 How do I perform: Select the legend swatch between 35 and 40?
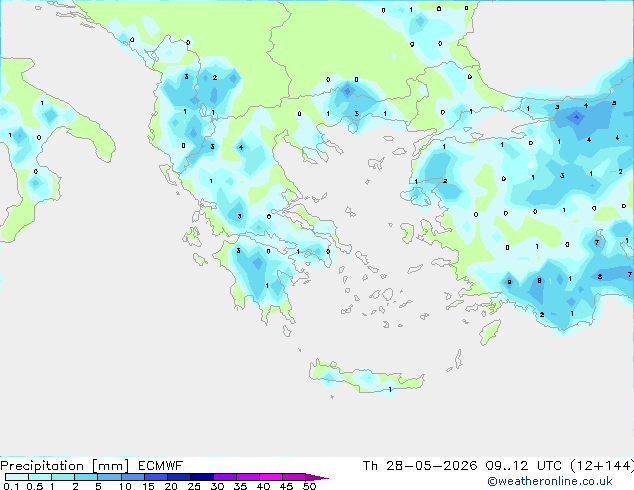[x=247, y=477]
